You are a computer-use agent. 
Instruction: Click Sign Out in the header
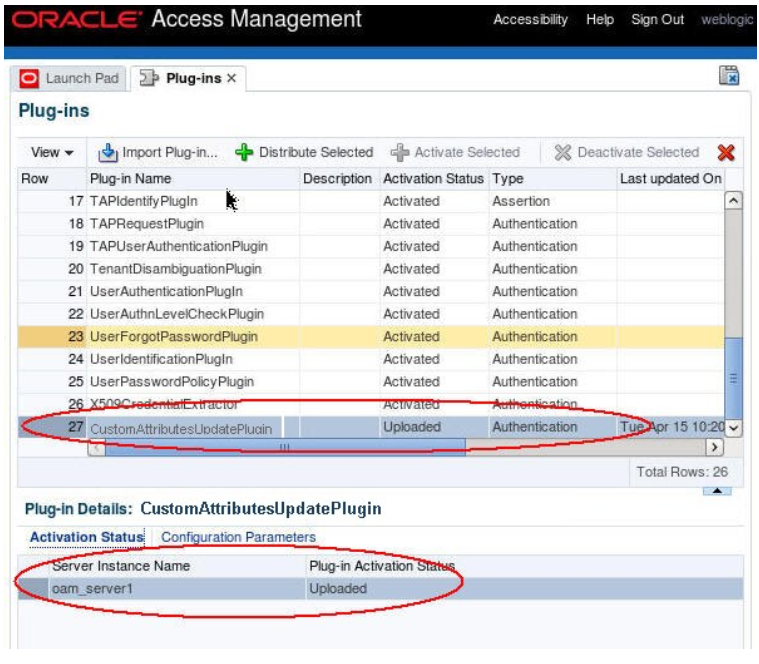point(657,19)
